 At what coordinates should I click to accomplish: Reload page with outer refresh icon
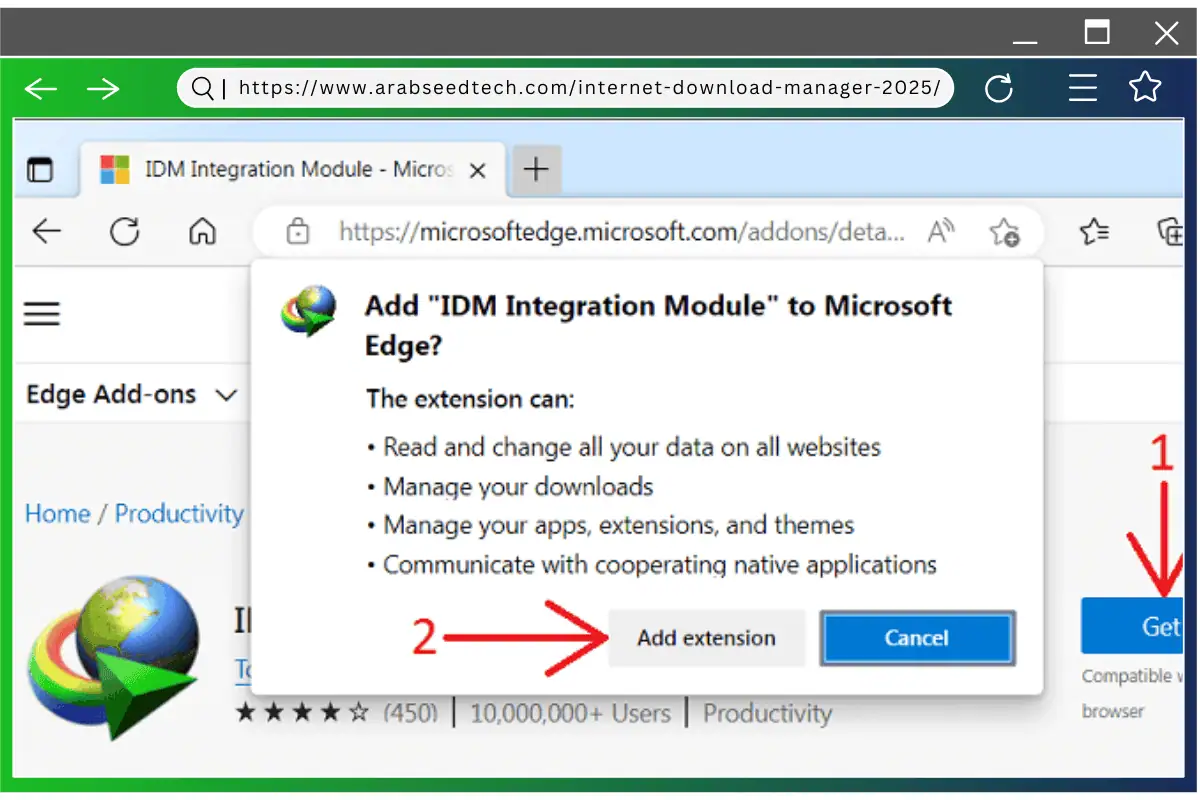tap(999, 89)
